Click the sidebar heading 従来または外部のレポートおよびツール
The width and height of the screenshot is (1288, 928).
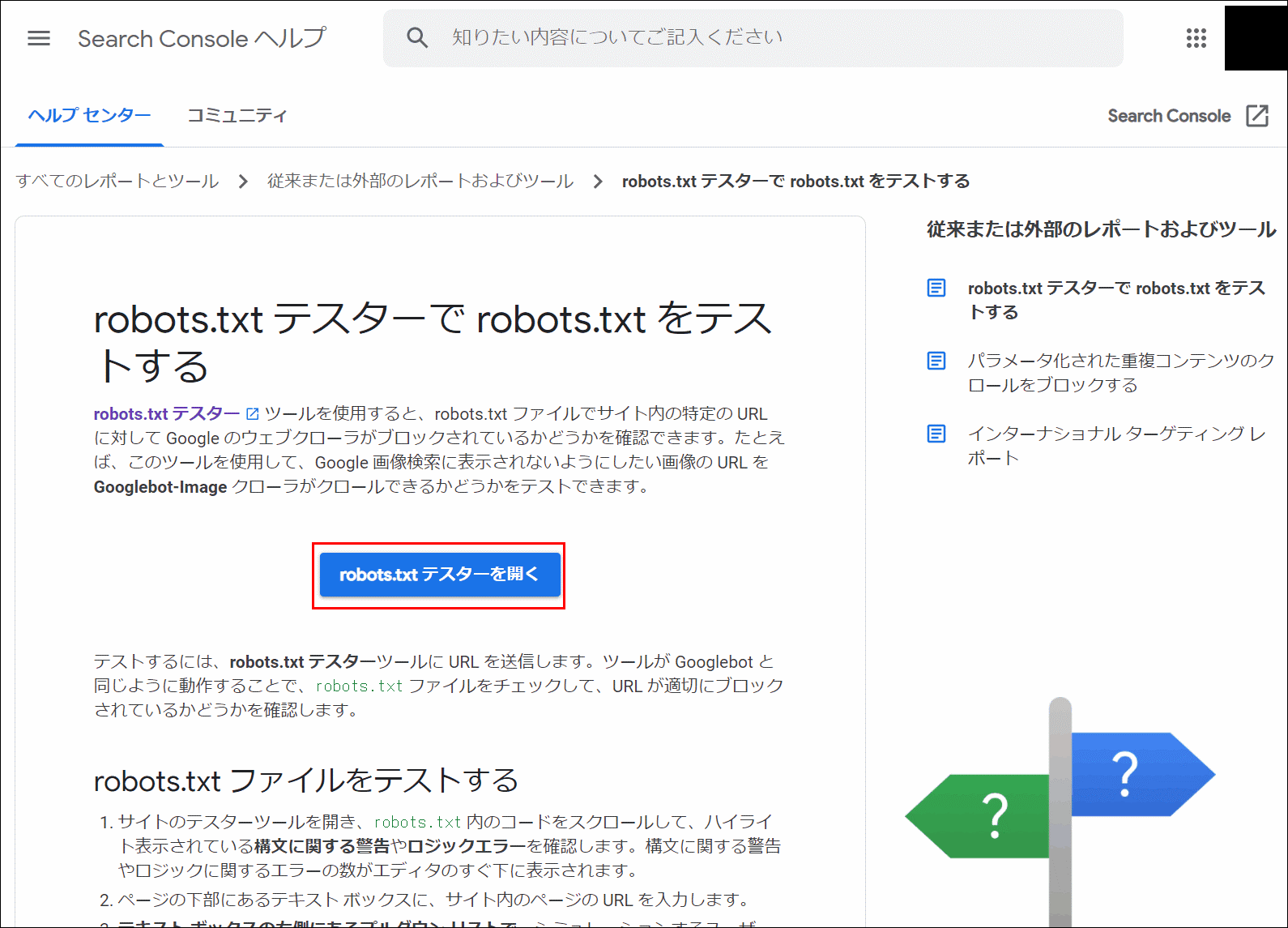[1101, 229]
